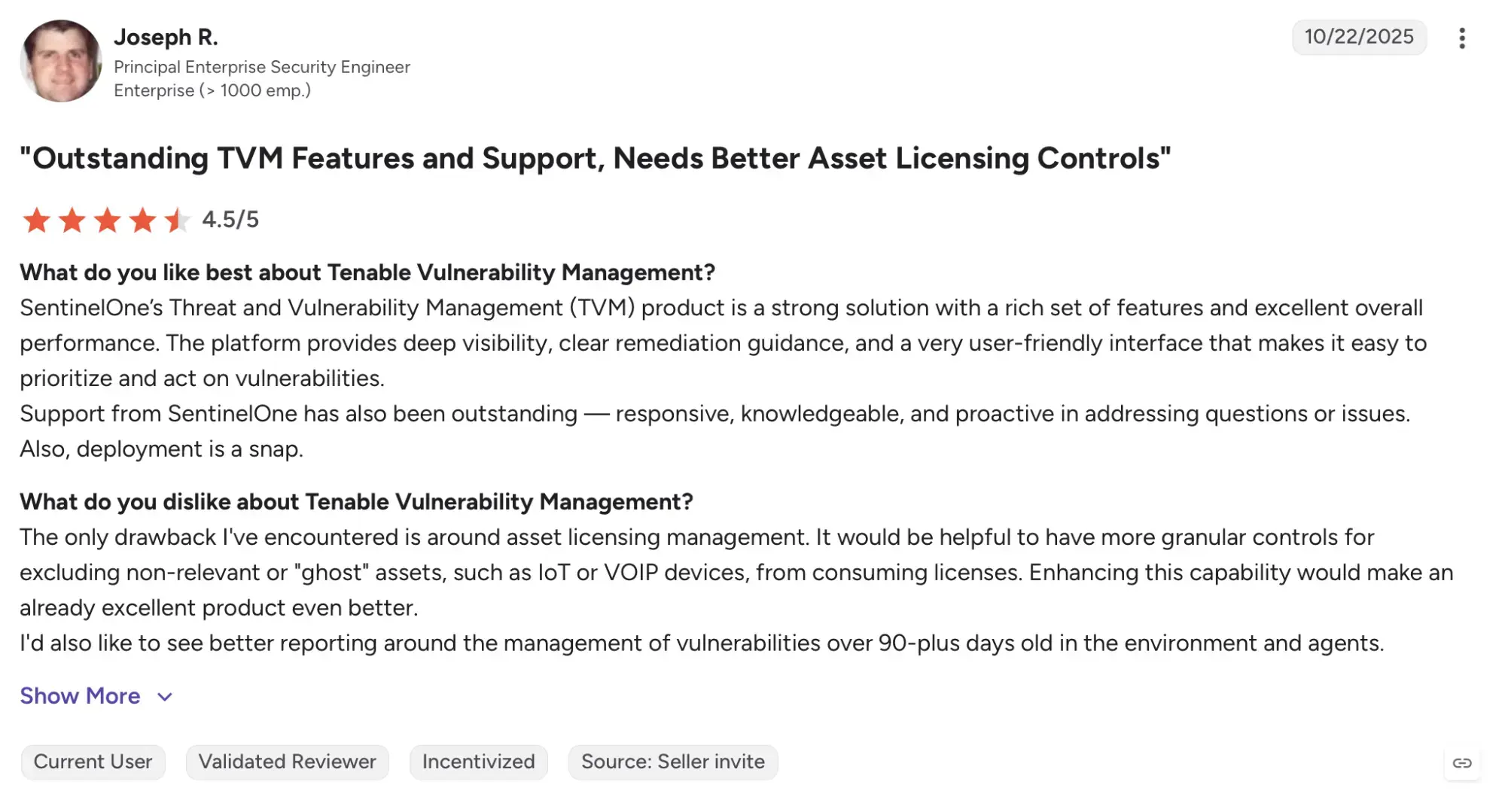Copy review link via chain icon
The image size is (1505, 812).
[x=1462, y=763]
